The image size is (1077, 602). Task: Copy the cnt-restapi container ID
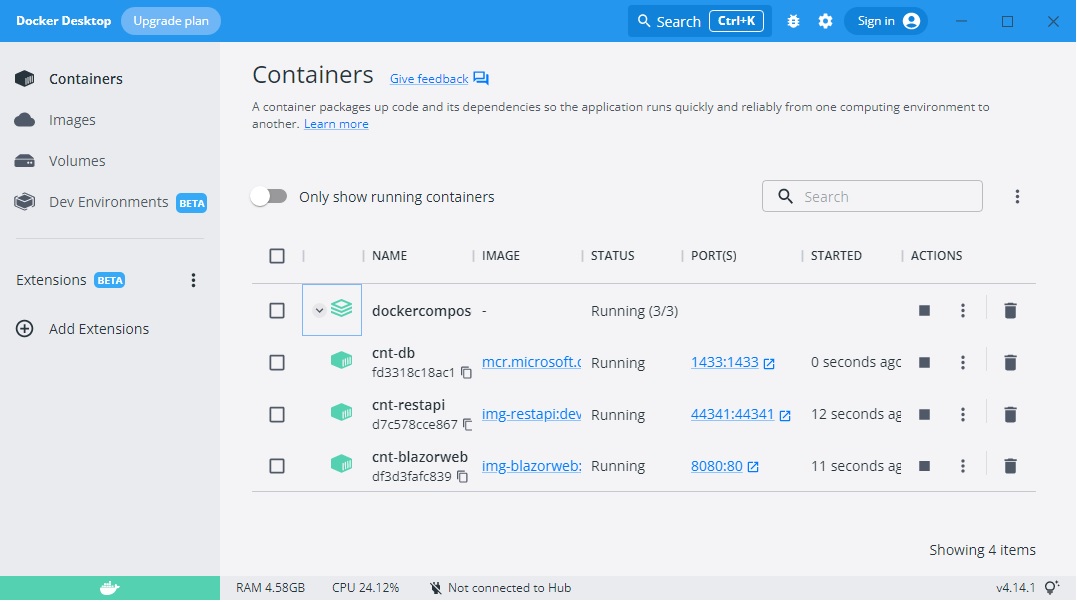point(468,425)
